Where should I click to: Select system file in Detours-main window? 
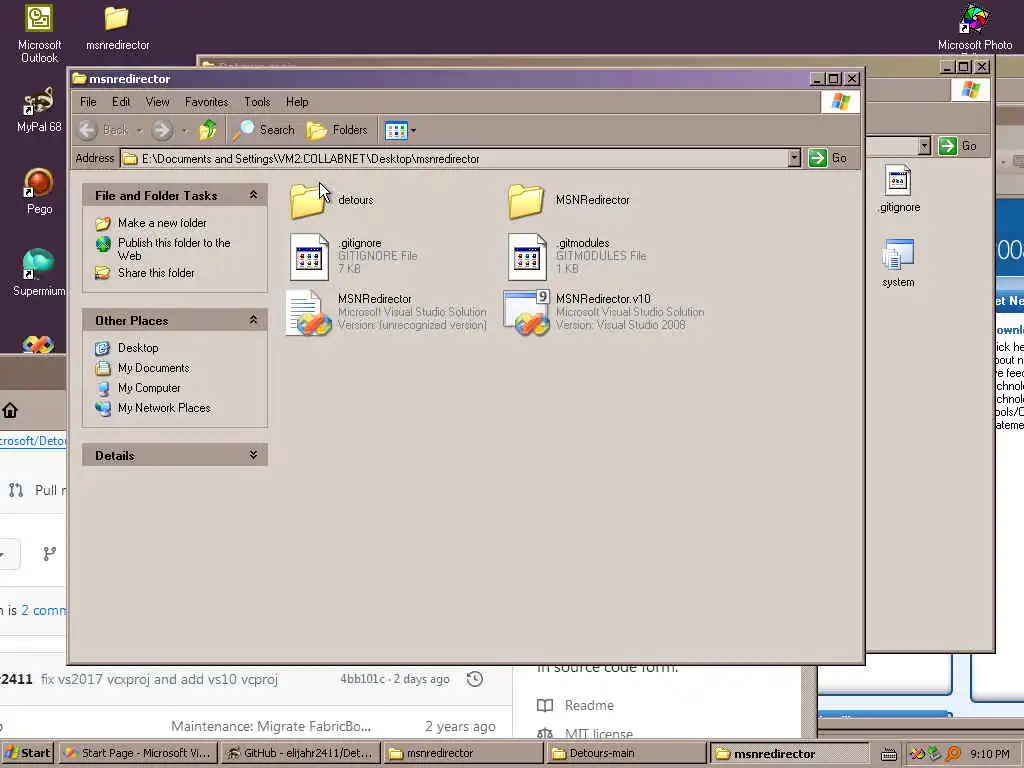click(898, 264)
